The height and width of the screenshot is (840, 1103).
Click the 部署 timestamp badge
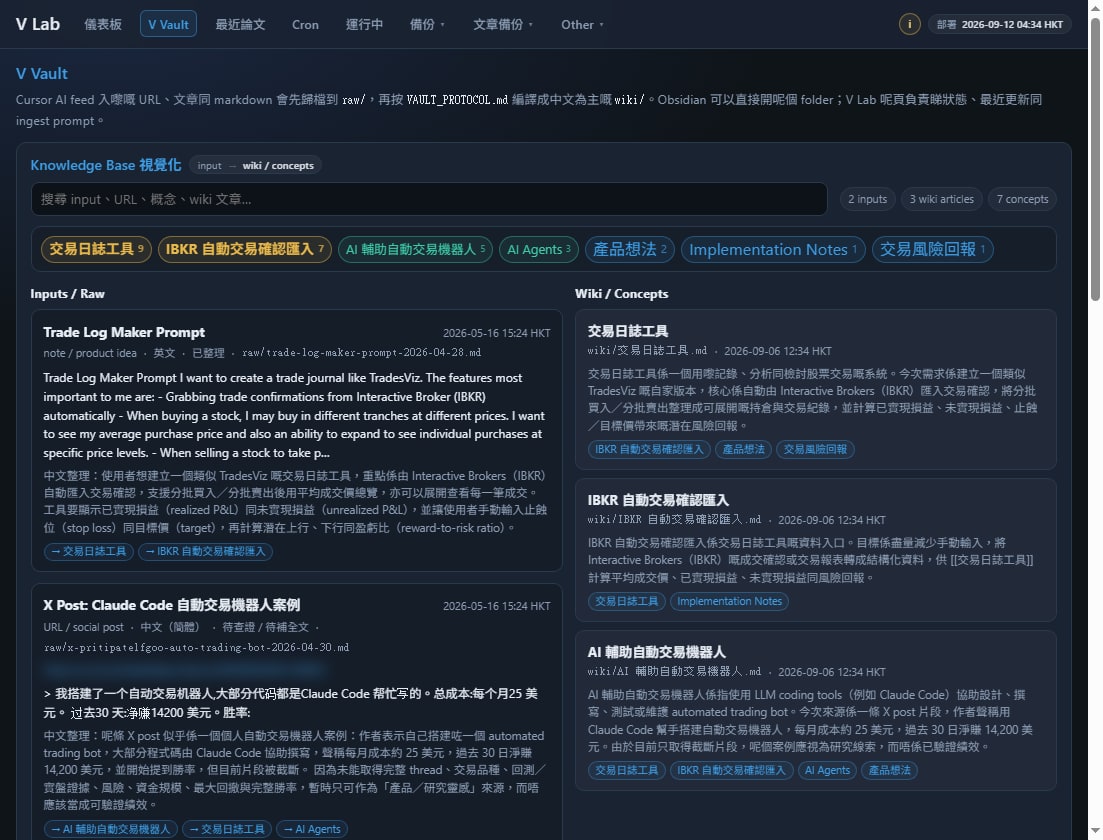tap(1000, 24)
